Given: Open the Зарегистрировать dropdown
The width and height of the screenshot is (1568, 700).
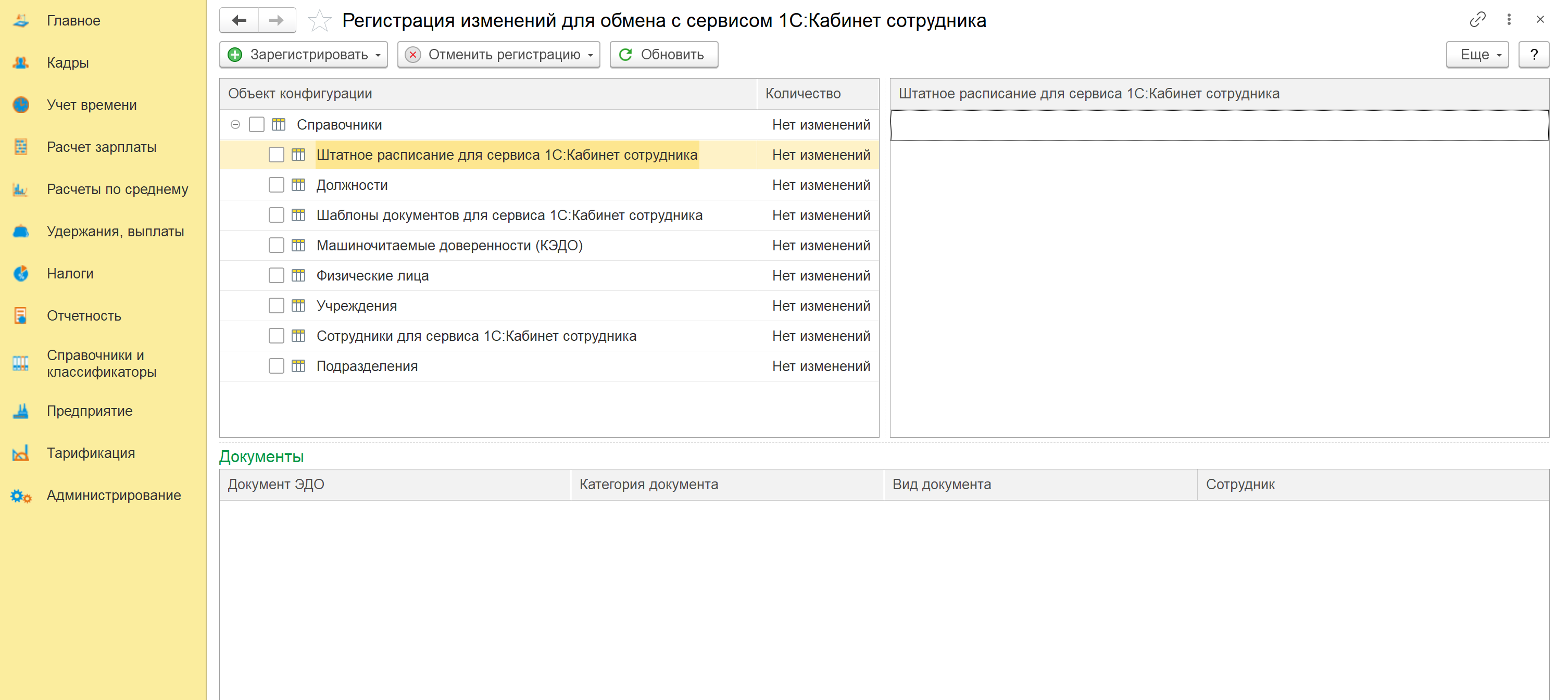Looking at the screenshot, I should (378, 55).
